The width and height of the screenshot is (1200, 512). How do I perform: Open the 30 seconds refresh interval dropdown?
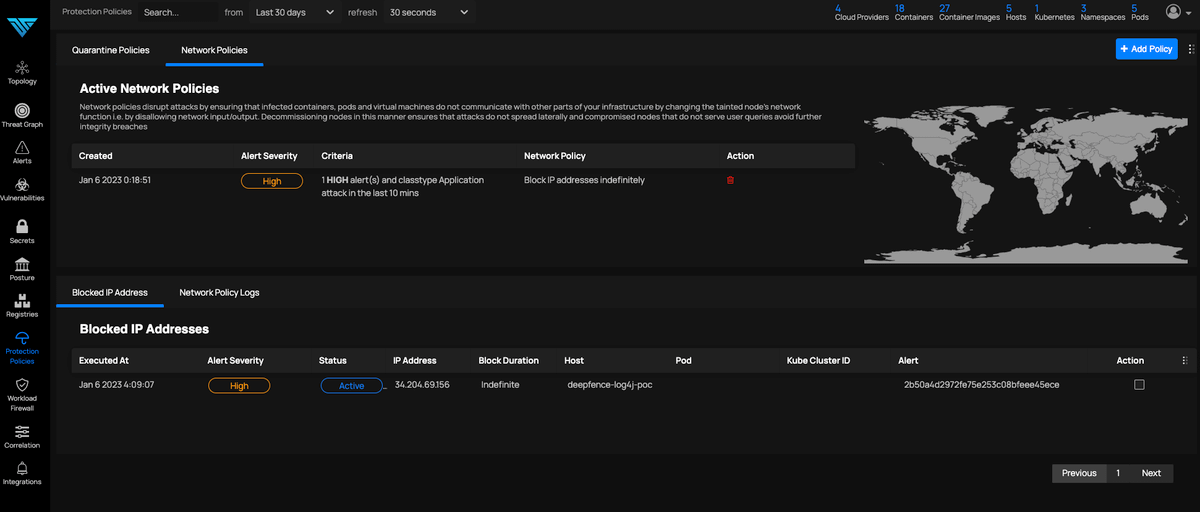pyautogui.click(x=428, y=12)
